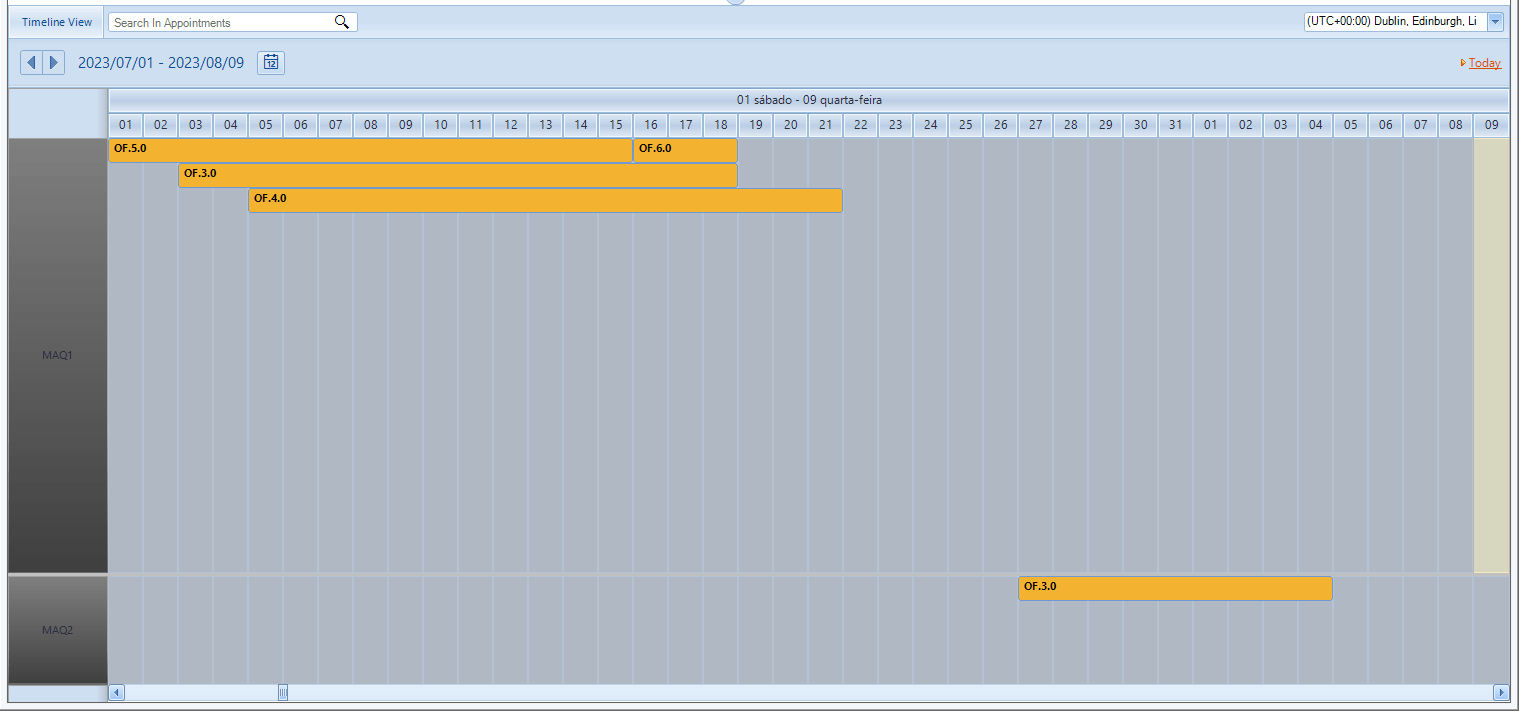Jump to day 31 via its header
This screenshot has height=712, width=1521.
(x=1175, y=125)
